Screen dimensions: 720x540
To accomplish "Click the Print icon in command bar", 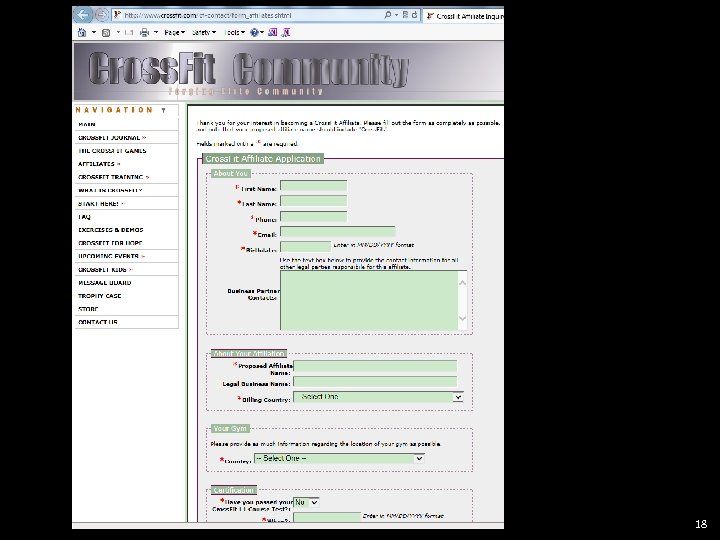I will (145, 33).
